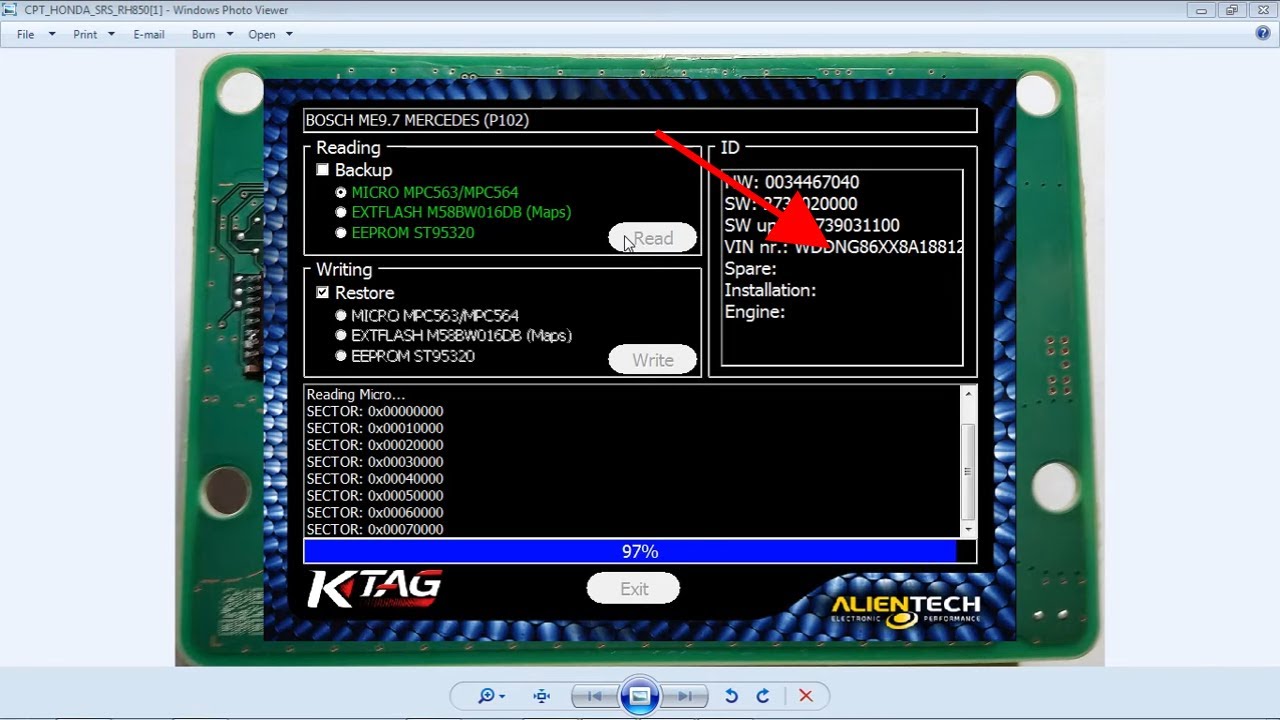Image resolution: width=1280 pixels, height=720 pixels.
Task: Click the E-mail menu item
Action: 148,34
